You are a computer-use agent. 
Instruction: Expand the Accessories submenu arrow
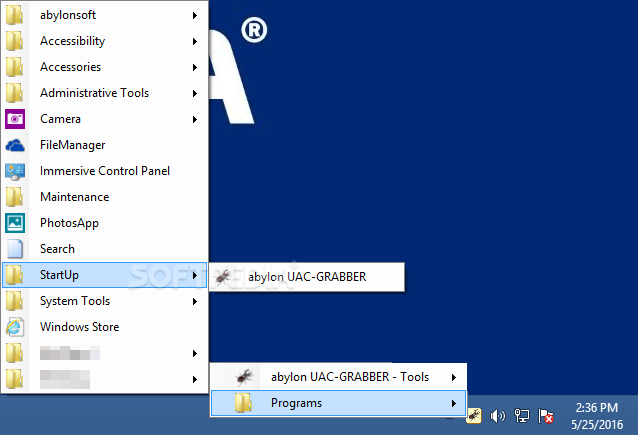pos(195,68)
